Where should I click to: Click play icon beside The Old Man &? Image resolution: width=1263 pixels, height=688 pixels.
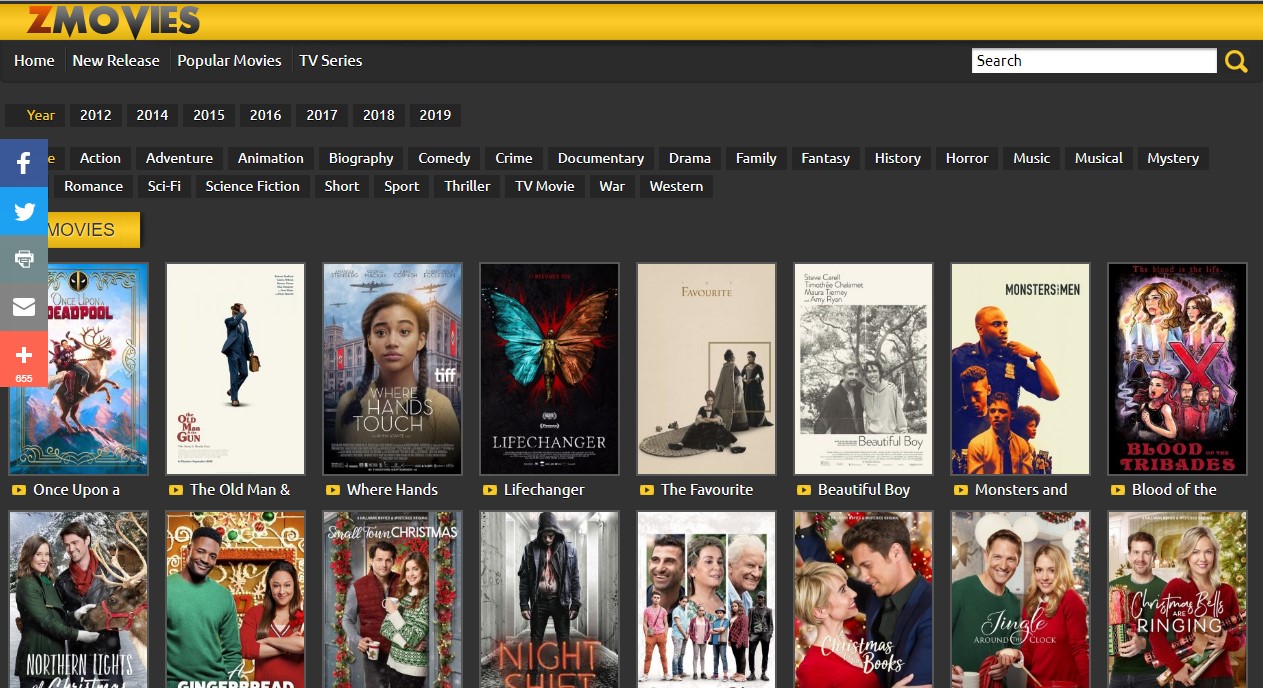176,490
